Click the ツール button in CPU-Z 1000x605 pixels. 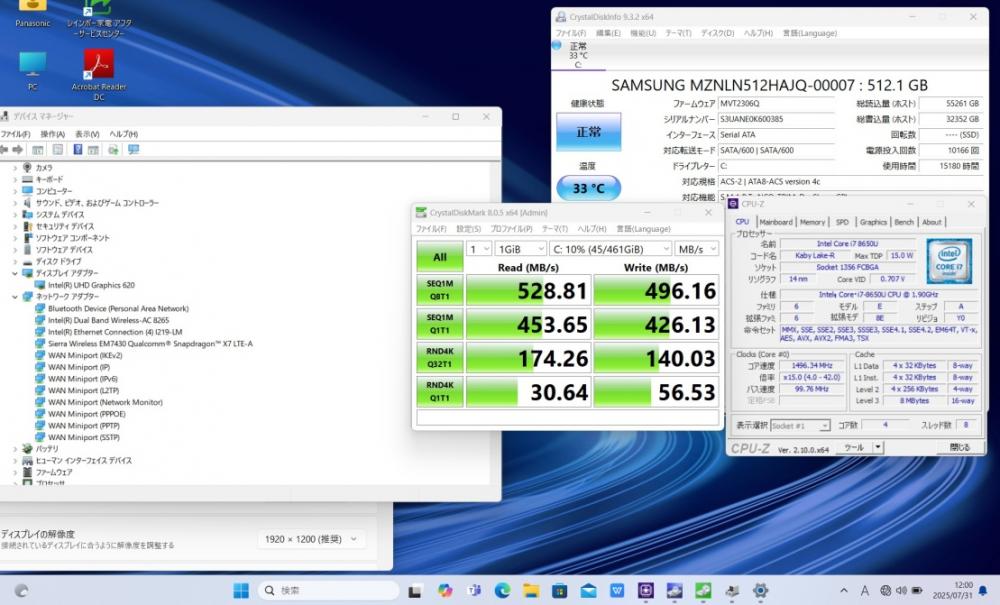[x=854, y=448]
